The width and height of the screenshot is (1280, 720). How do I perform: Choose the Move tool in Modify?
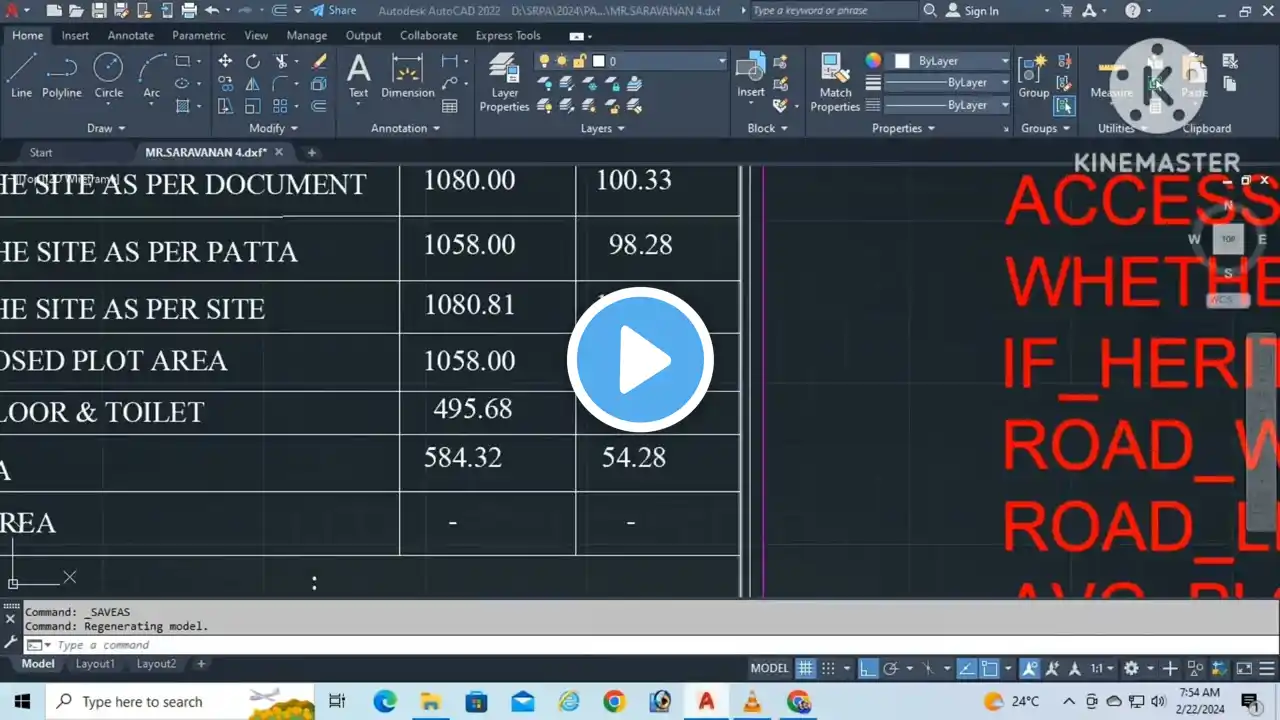[x=225, y=61]
